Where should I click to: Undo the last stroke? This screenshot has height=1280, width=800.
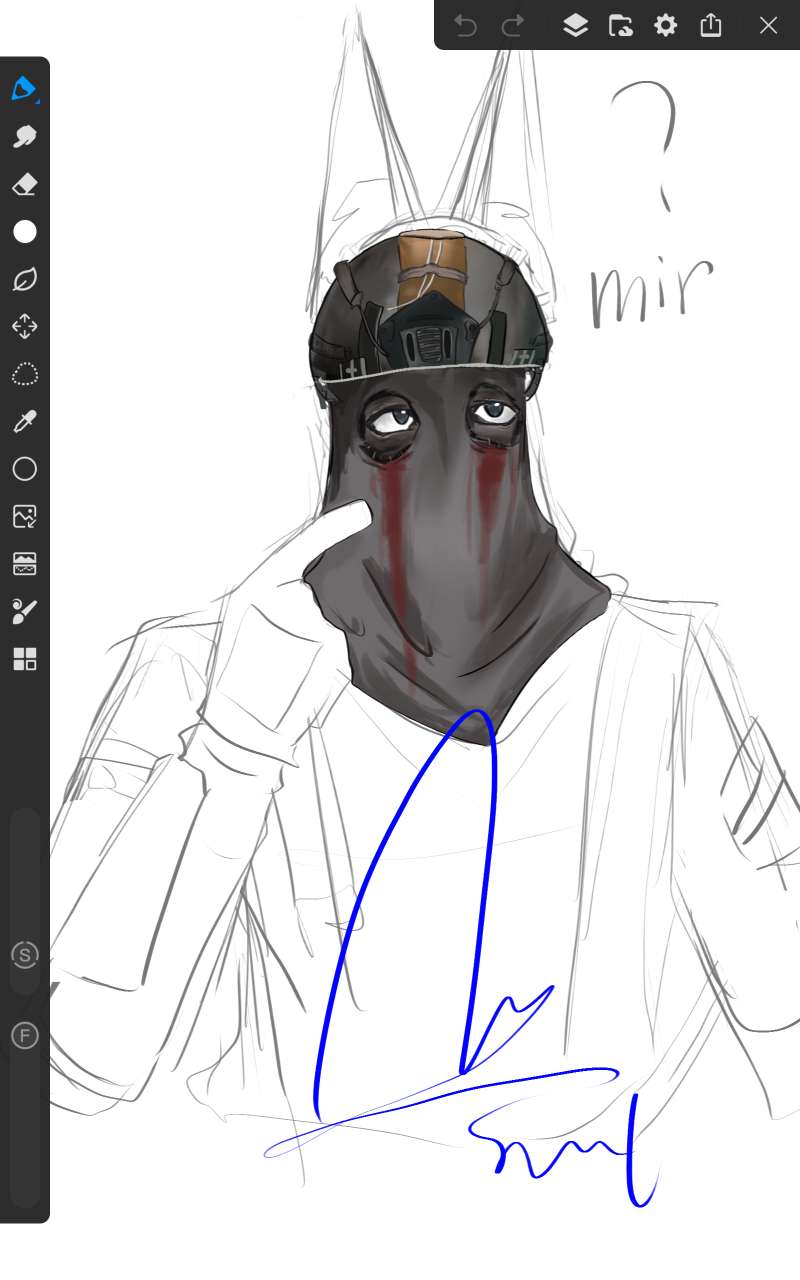(465, 26)
